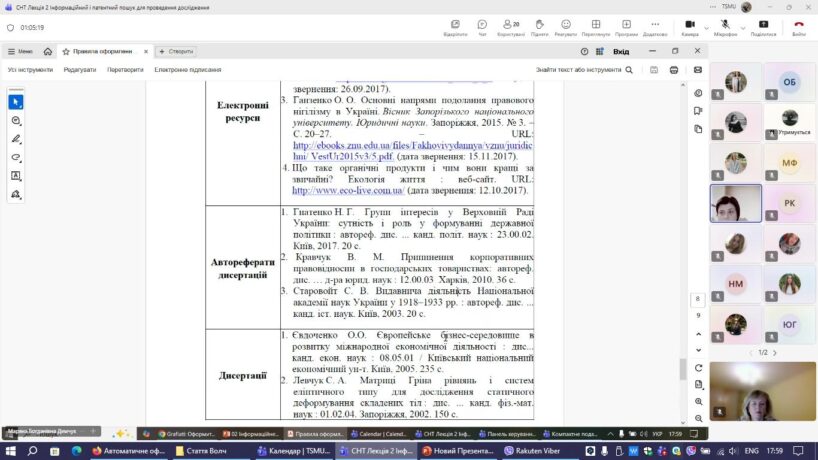Select the arrow selection tool in Acrobat
This screenshot has height=460, width=818.
coord(16,102)
